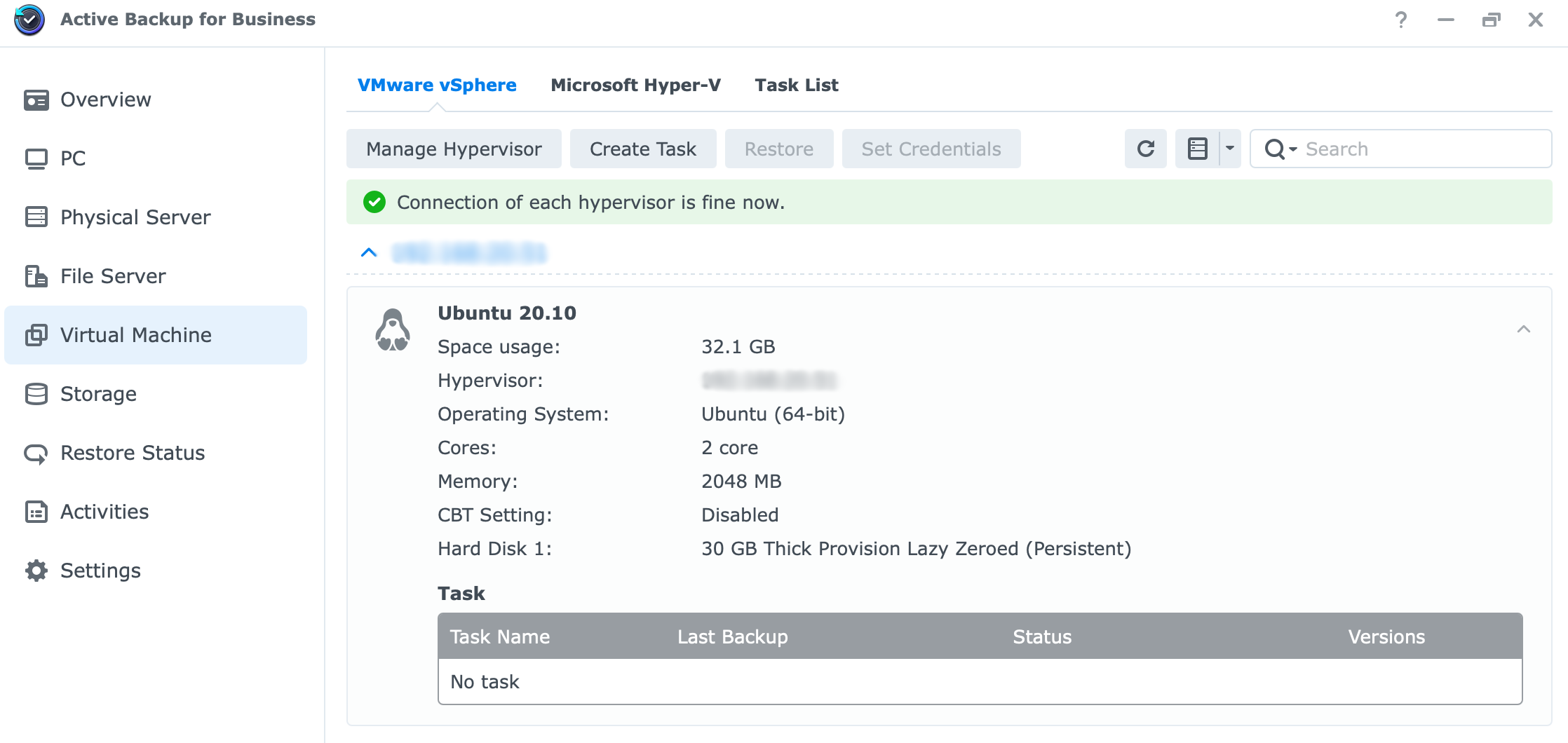Click the Restore button

pos(779,149)
